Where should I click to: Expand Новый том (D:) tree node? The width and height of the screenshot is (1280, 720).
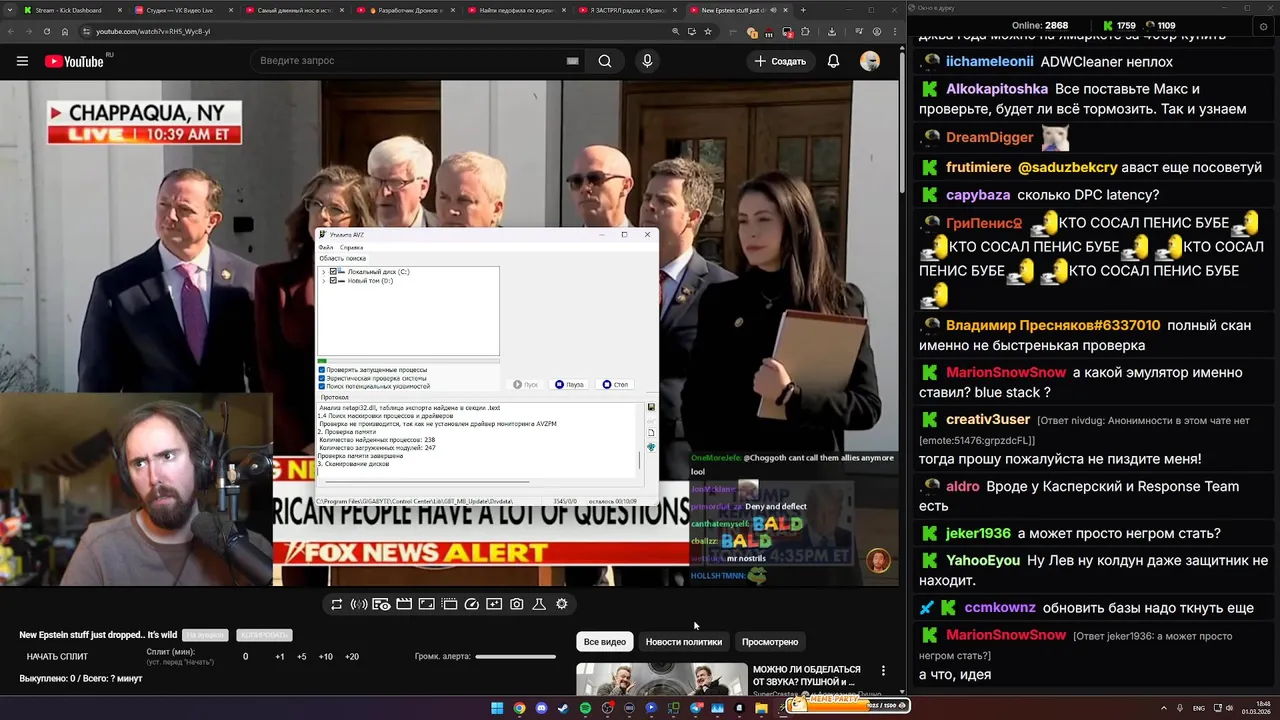click(323, 281)
